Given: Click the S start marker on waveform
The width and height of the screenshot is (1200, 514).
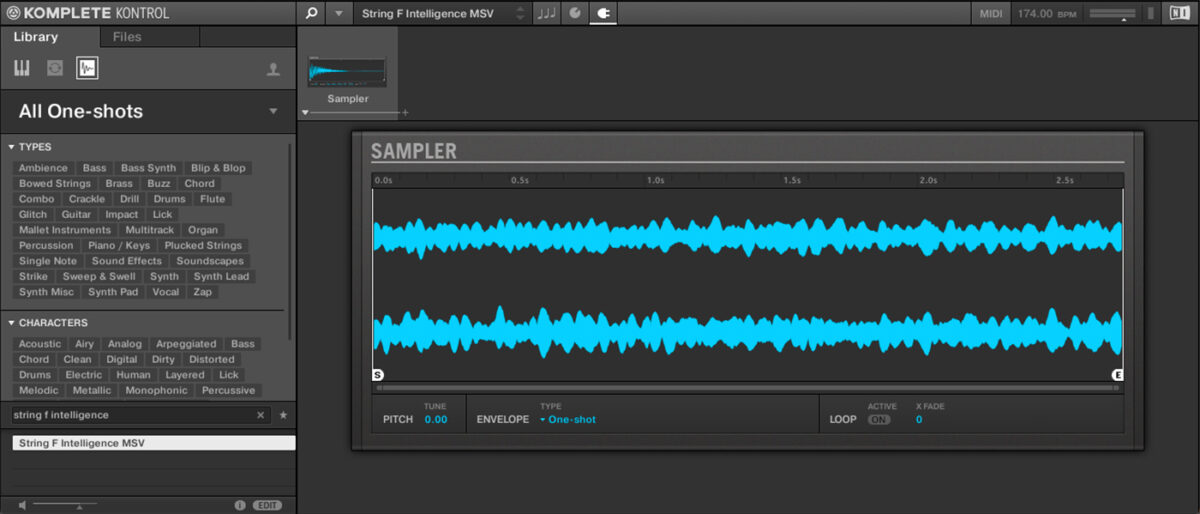Looking at the screenshot, I should point(378,375).
